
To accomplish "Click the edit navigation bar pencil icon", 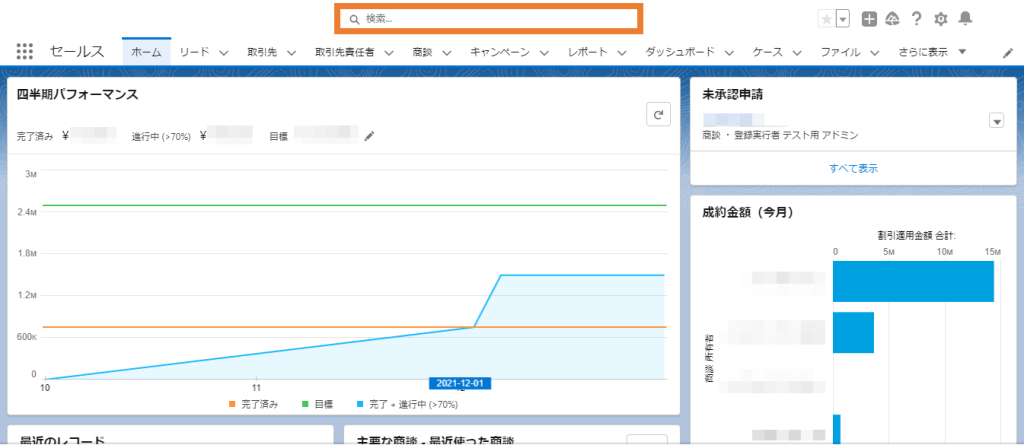I will click(x=1008, y=53).
